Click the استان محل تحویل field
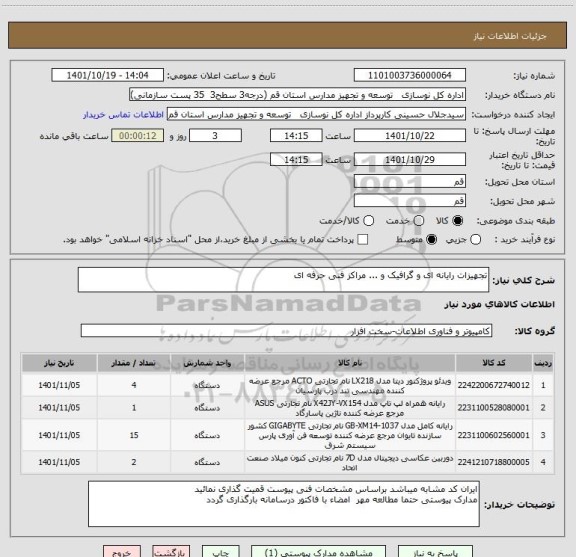The height and width of the screenshot is (557, 576). (x=410, y=182)
